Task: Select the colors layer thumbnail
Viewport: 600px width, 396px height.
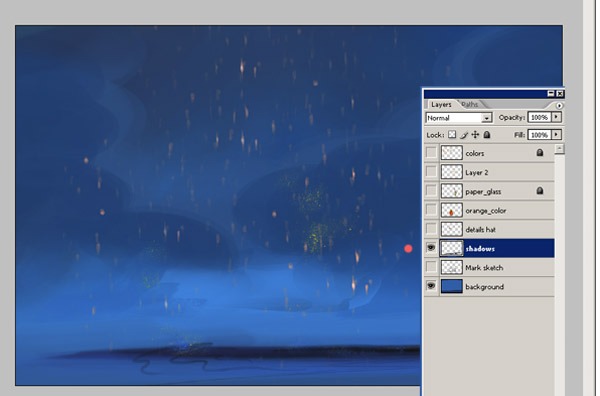Action: tap(452, 153)
